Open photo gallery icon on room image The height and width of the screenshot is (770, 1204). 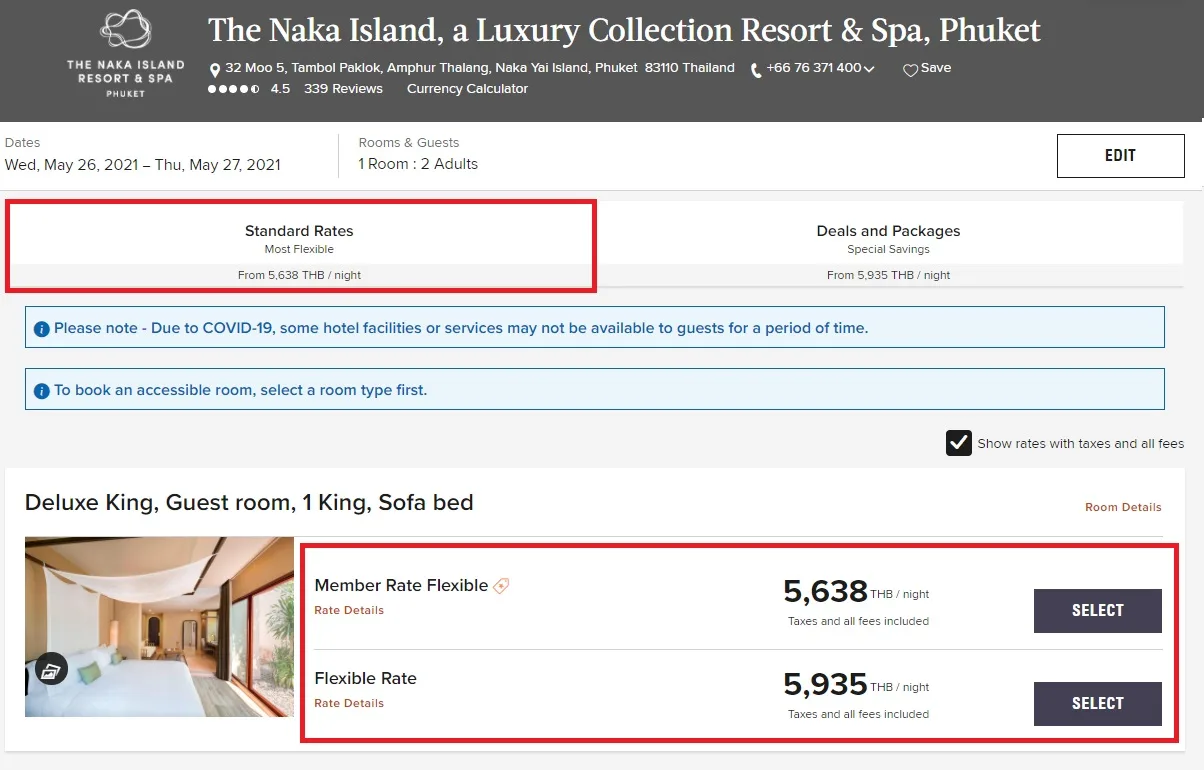[x=51, y=669]
